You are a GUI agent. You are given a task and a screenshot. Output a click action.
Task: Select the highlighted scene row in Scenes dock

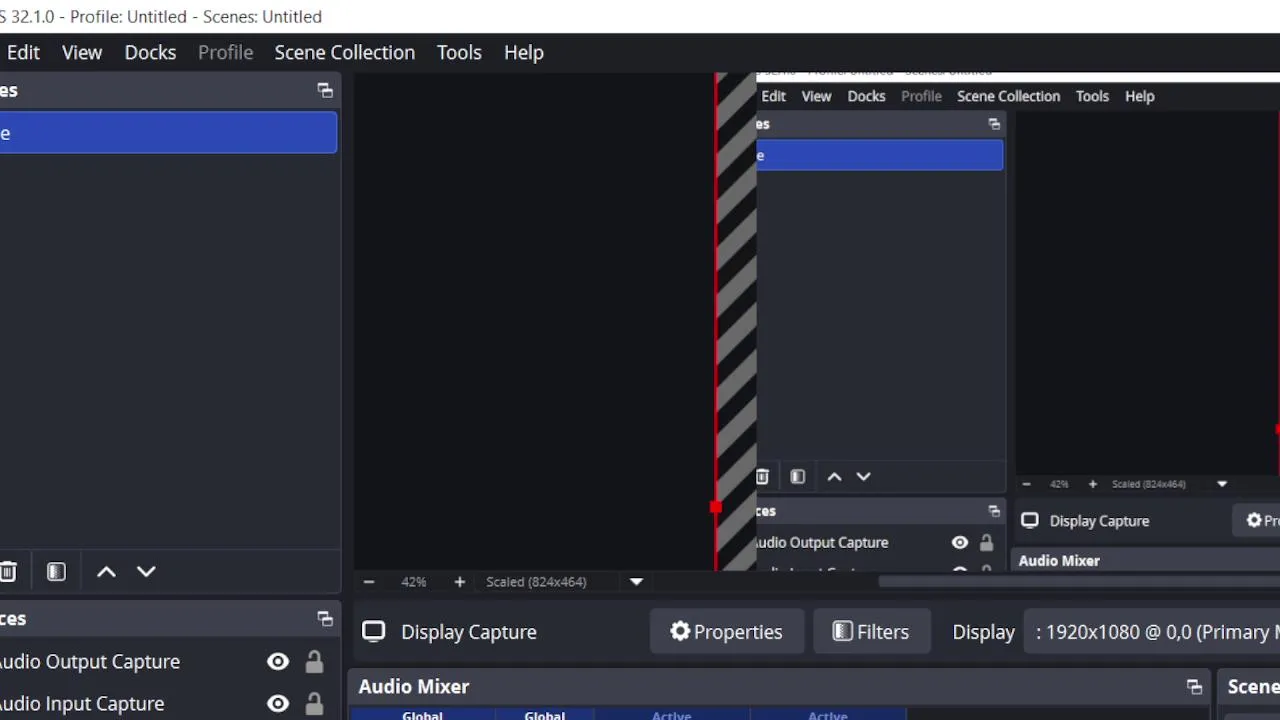pyautogui.click(x=168, y=133)
